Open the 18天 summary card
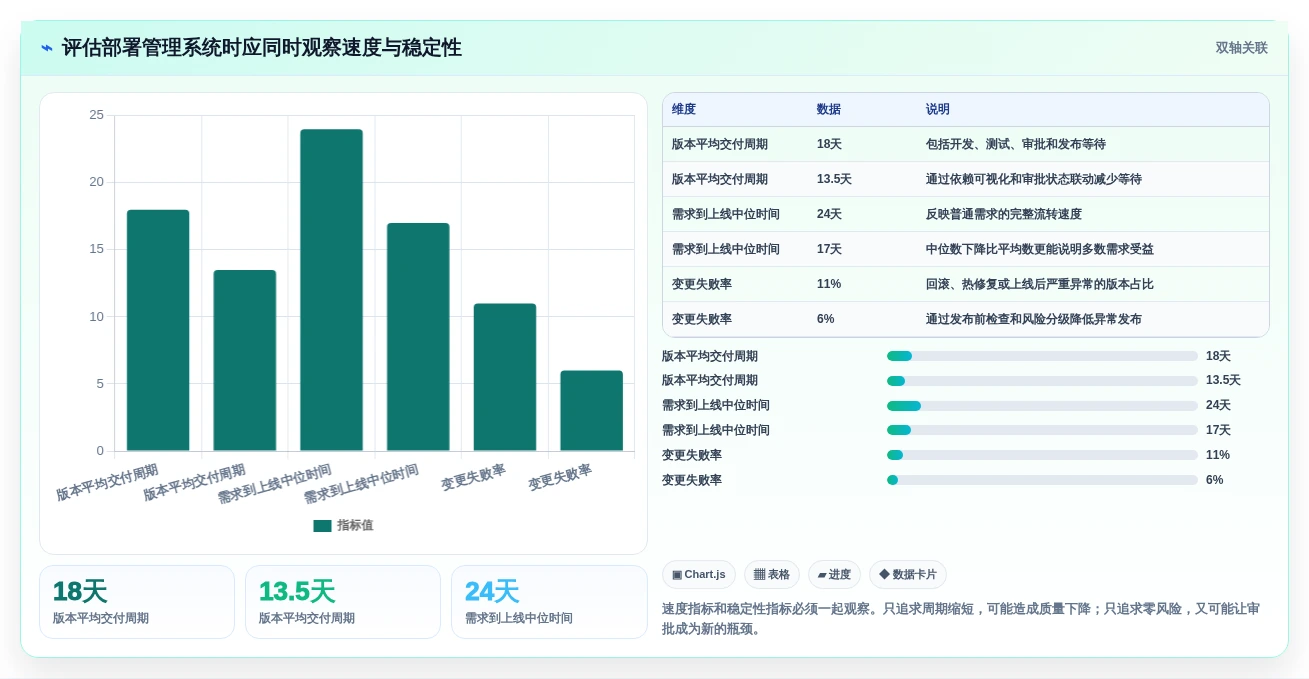This screenshot has height=679, width=1309. pyautogui.click(x=137, y=602)
